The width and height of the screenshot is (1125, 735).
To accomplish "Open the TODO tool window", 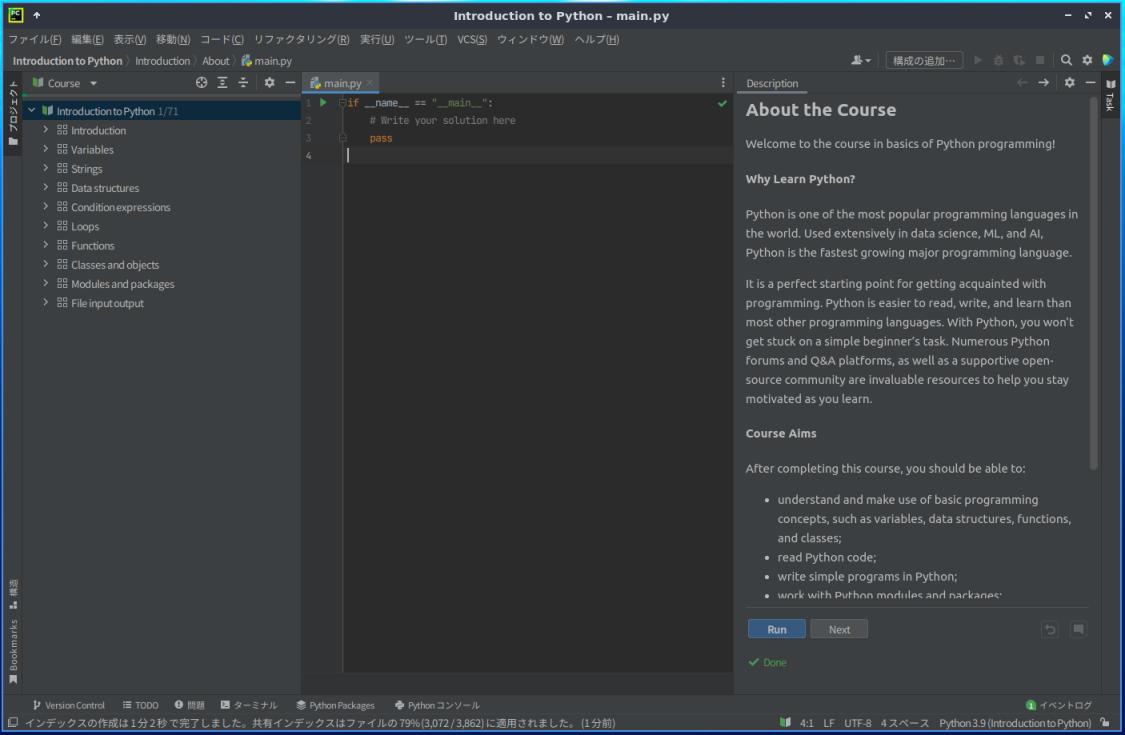I will click(141, 705).
